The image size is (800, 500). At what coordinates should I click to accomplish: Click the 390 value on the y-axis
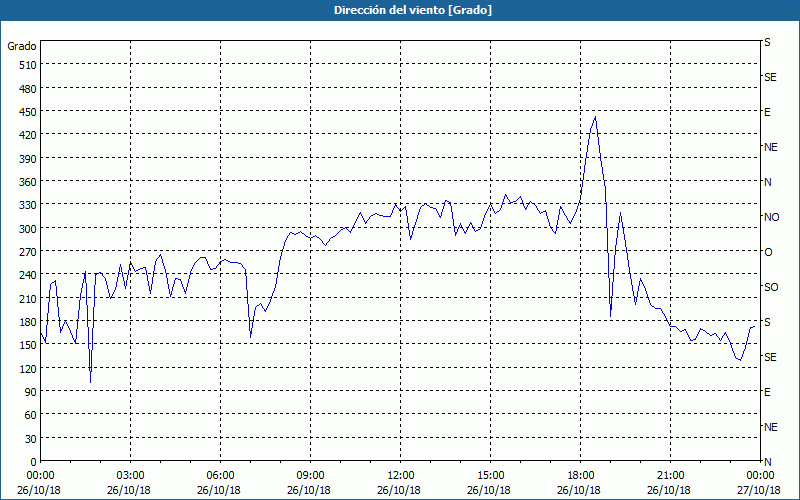[x=28, y=158]
